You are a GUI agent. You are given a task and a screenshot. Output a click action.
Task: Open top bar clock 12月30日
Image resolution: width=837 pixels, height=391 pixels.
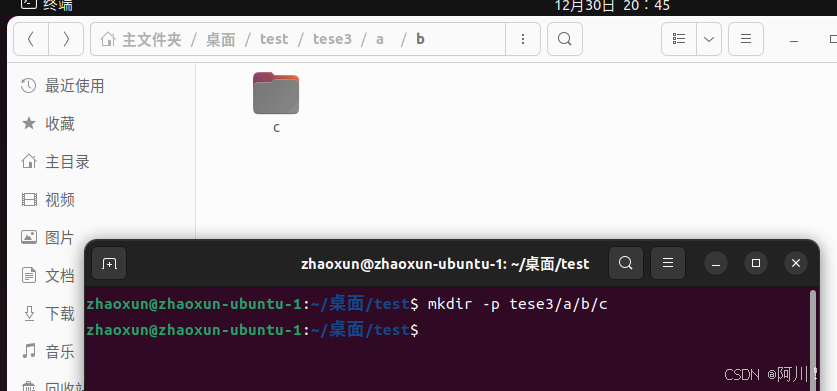(612, 6)
